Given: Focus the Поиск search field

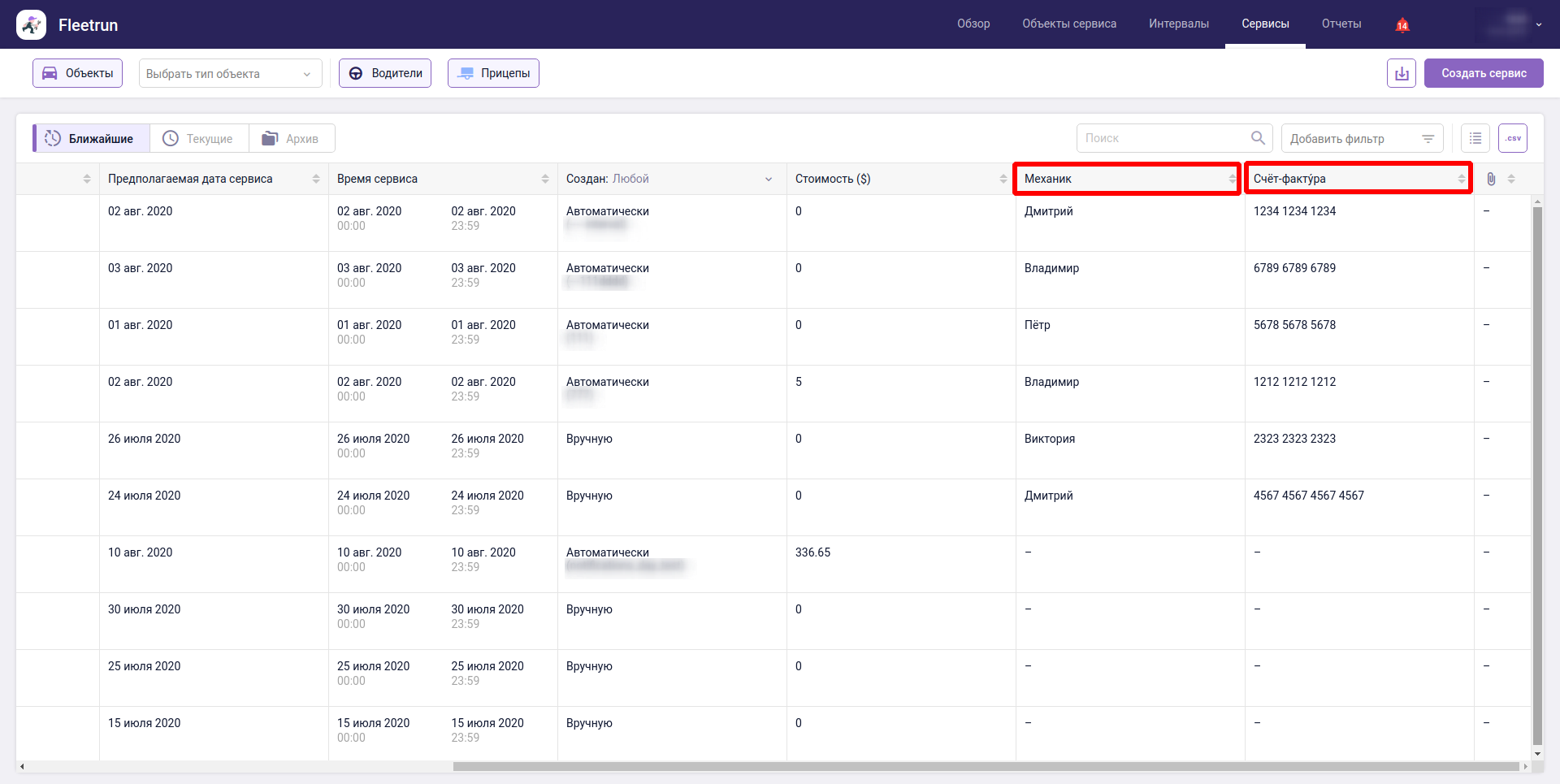Looking at the screenshot, I should [1162, 138].
